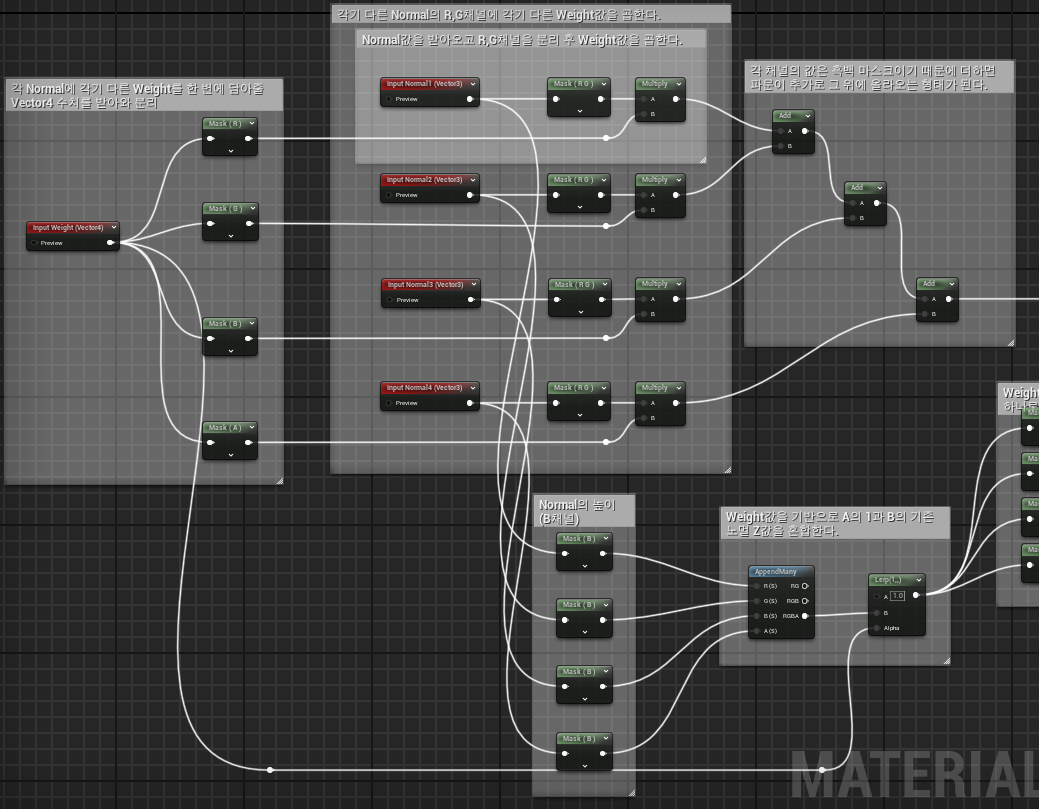Viewport: 1039px width, 809px height.
Task: Select comment starting '각 채널의 값은'
Action: (x=879, y=78)
